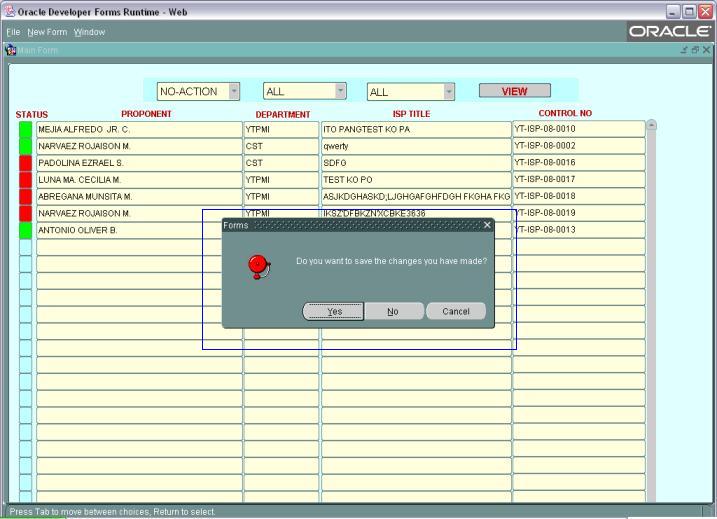This screenshot has height=519, width=717.
Task: Open the Window menu
Action: tap(89, 32)
